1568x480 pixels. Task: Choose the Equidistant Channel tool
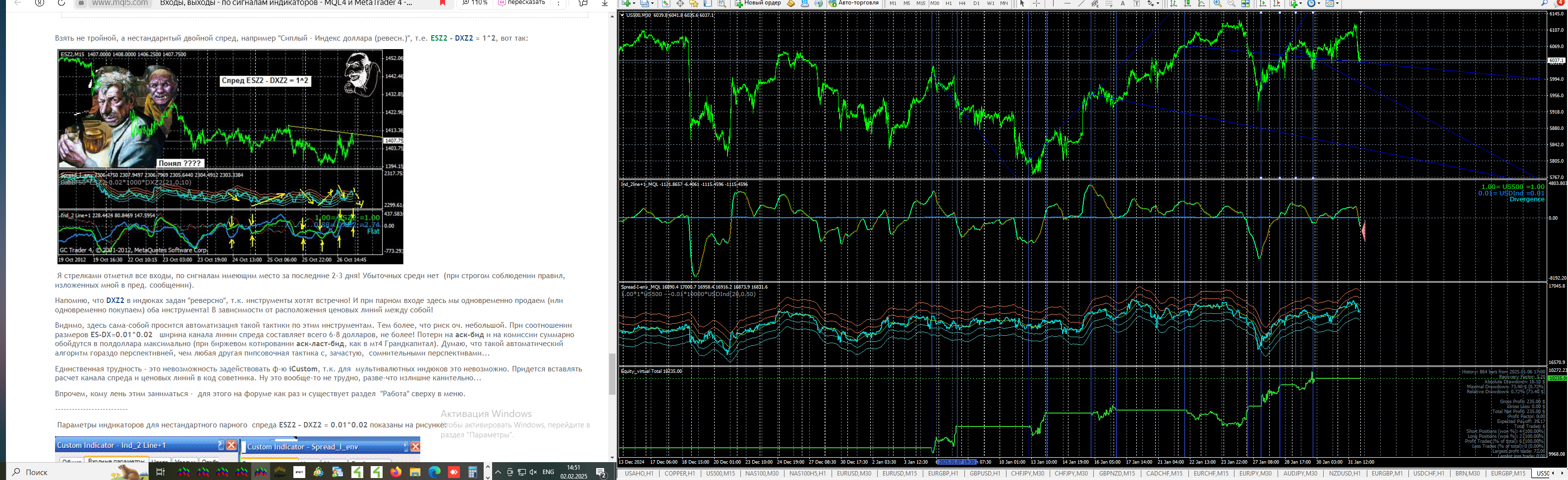1095,3
